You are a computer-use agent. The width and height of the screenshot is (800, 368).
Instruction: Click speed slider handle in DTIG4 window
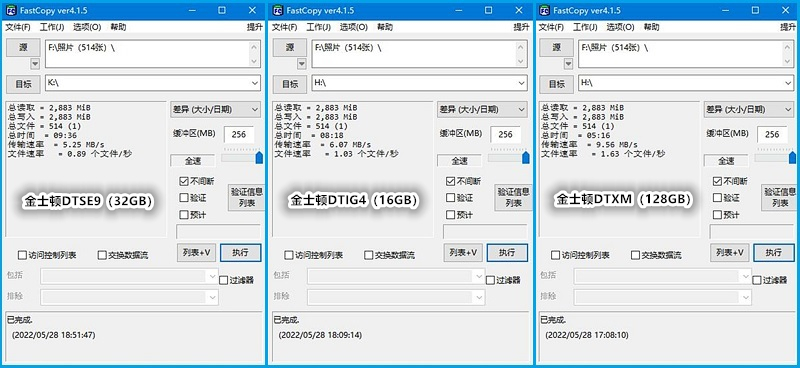[526, 157]
